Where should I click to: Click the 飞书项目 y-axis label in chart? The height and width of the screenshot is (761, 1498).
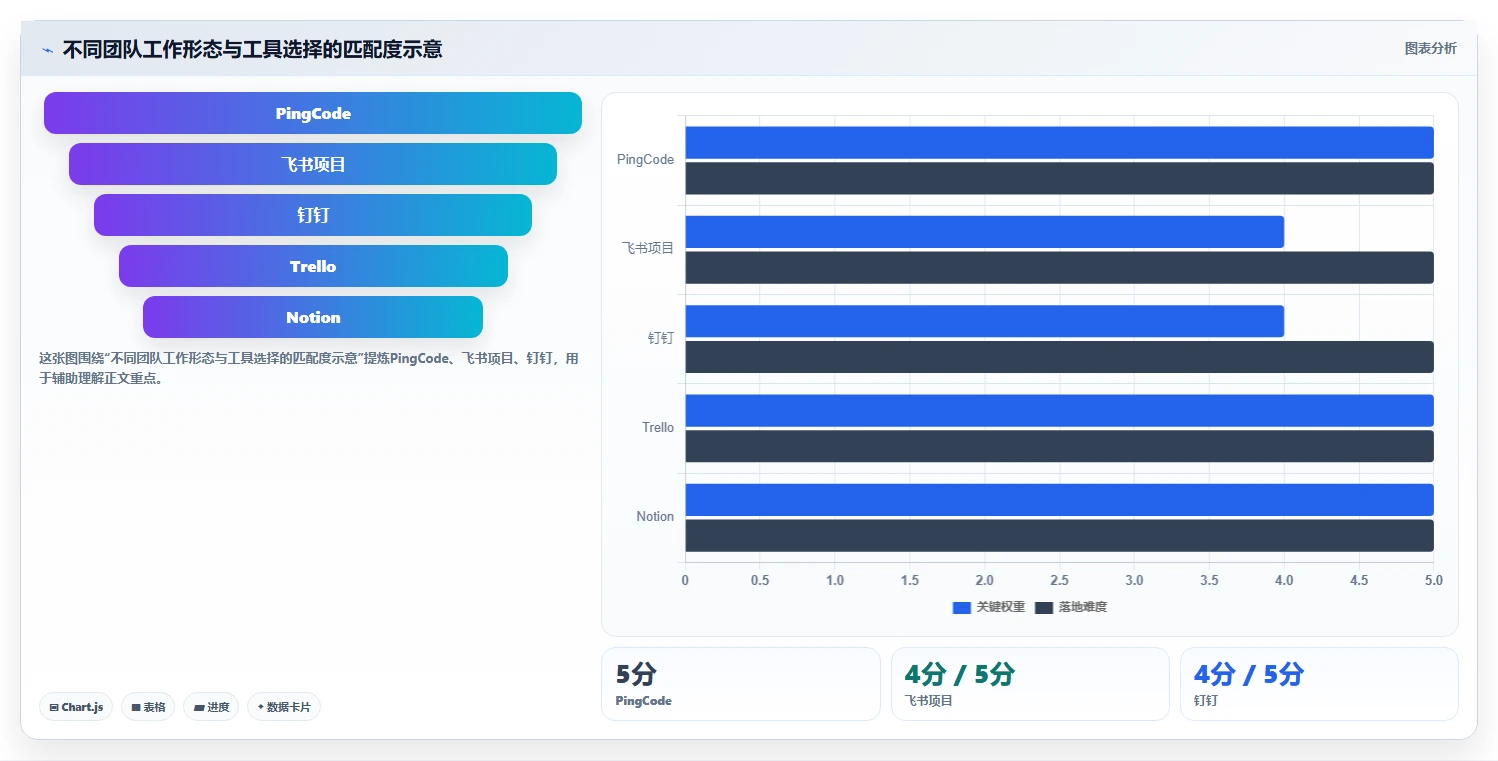click(647, 249)
